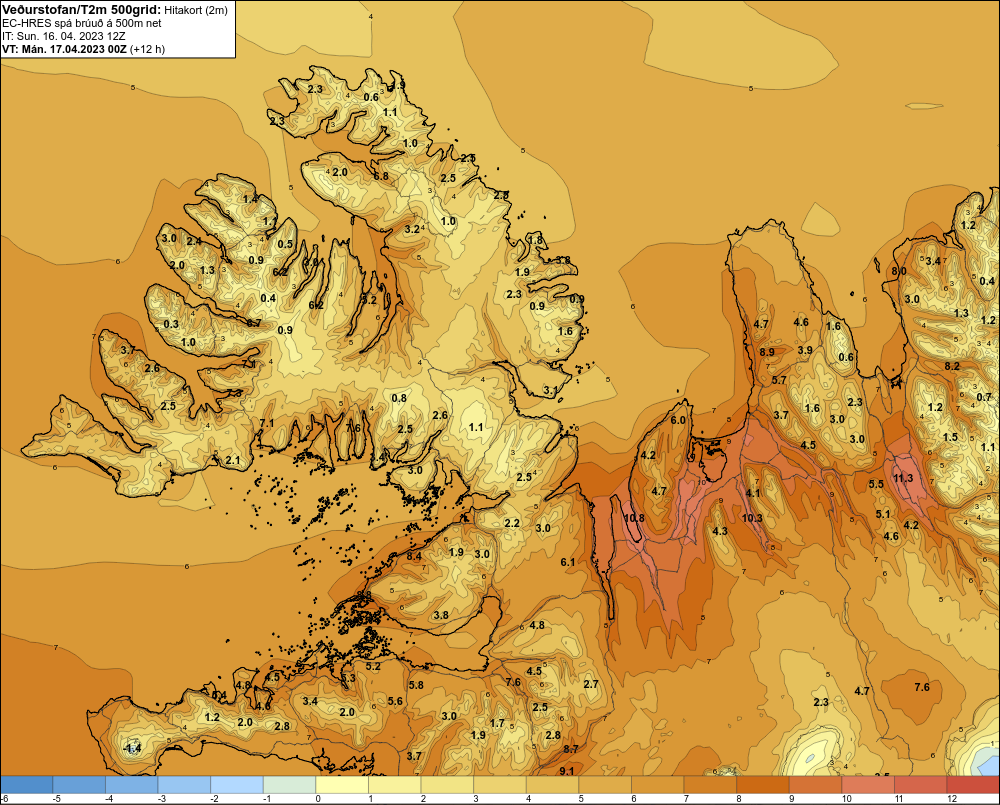Click the 5.1 temperature value
The width and height of the screenshot is (1000, 805).
pyautogui.click(x=883, y=514)
